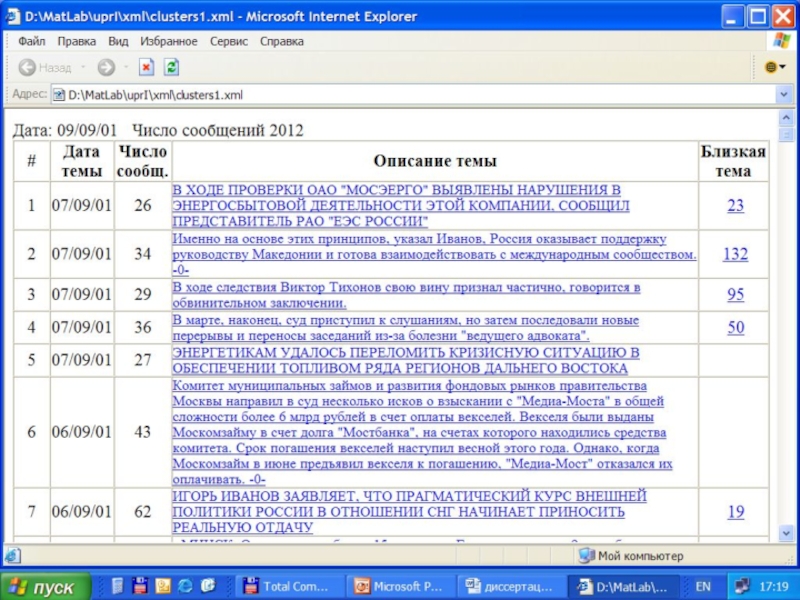The height and width of the screenshot is (600, 800).
Task: Open the Forward button history dropdown arrow
Action: pyautogui.click(x=124, y=68)
